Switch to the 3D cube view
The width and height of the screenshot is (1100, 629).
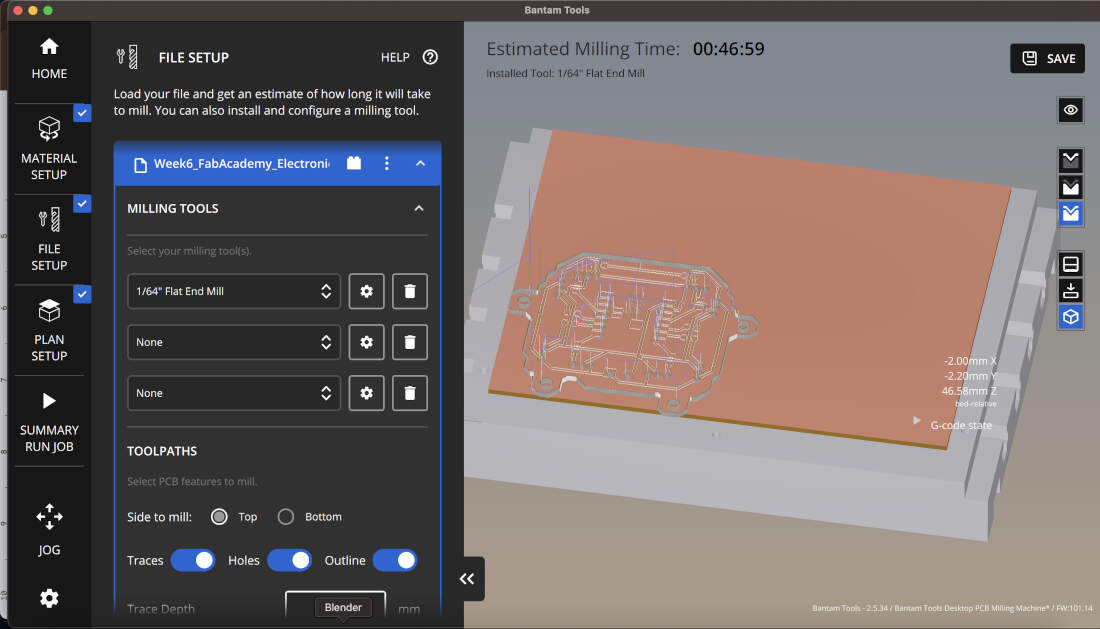point(1071,317)
